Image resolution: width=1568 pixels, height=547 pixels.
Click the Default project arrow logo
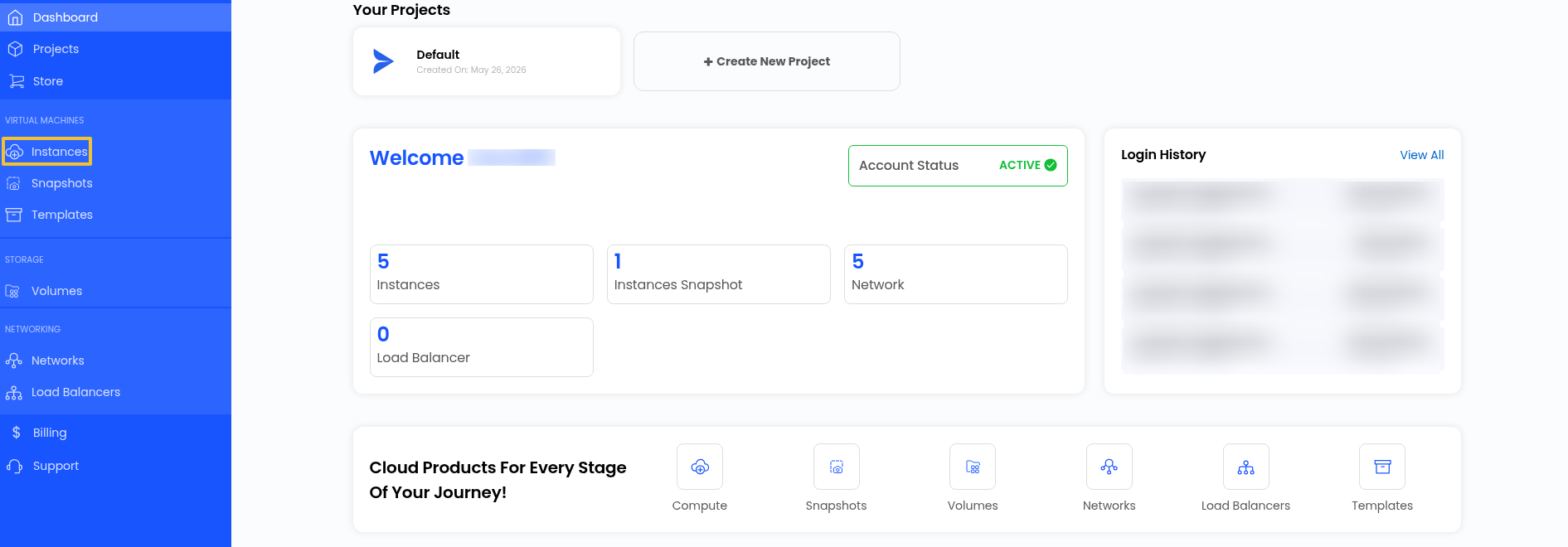pyautogui.click(x=383, y=61)
